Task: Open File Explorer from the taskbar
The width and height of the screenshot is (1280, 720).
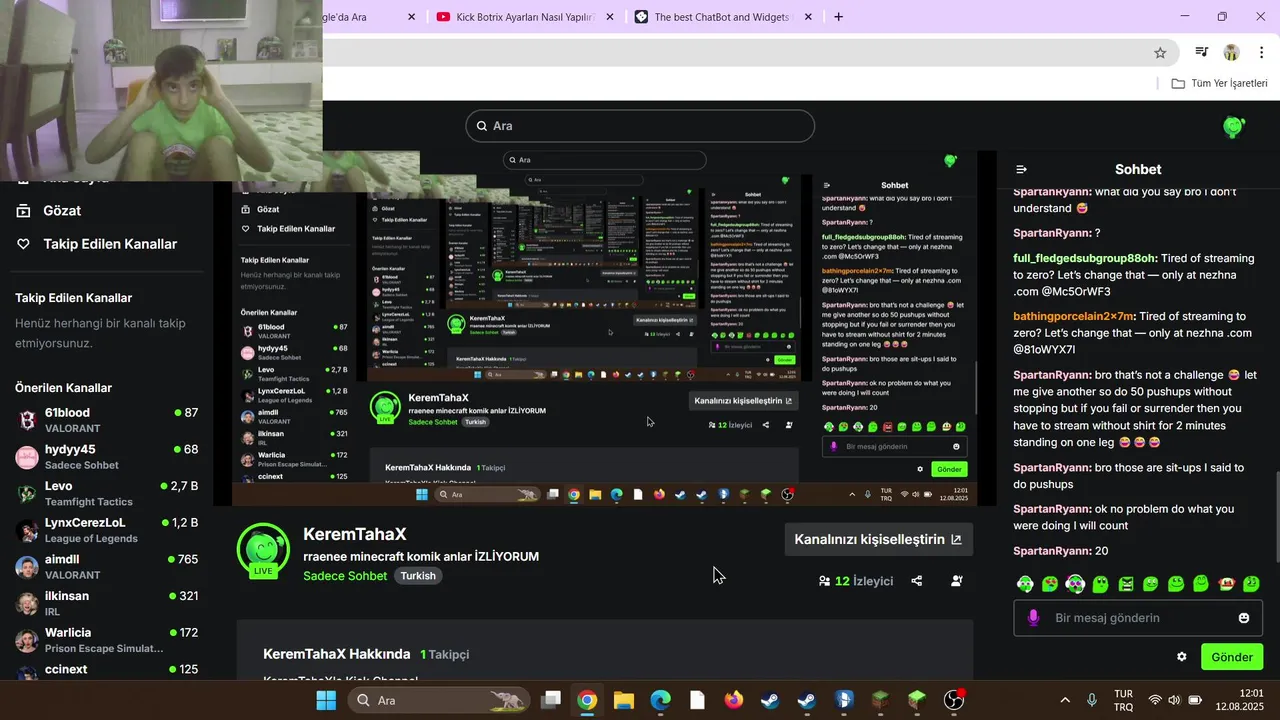Action: (624, 700)
